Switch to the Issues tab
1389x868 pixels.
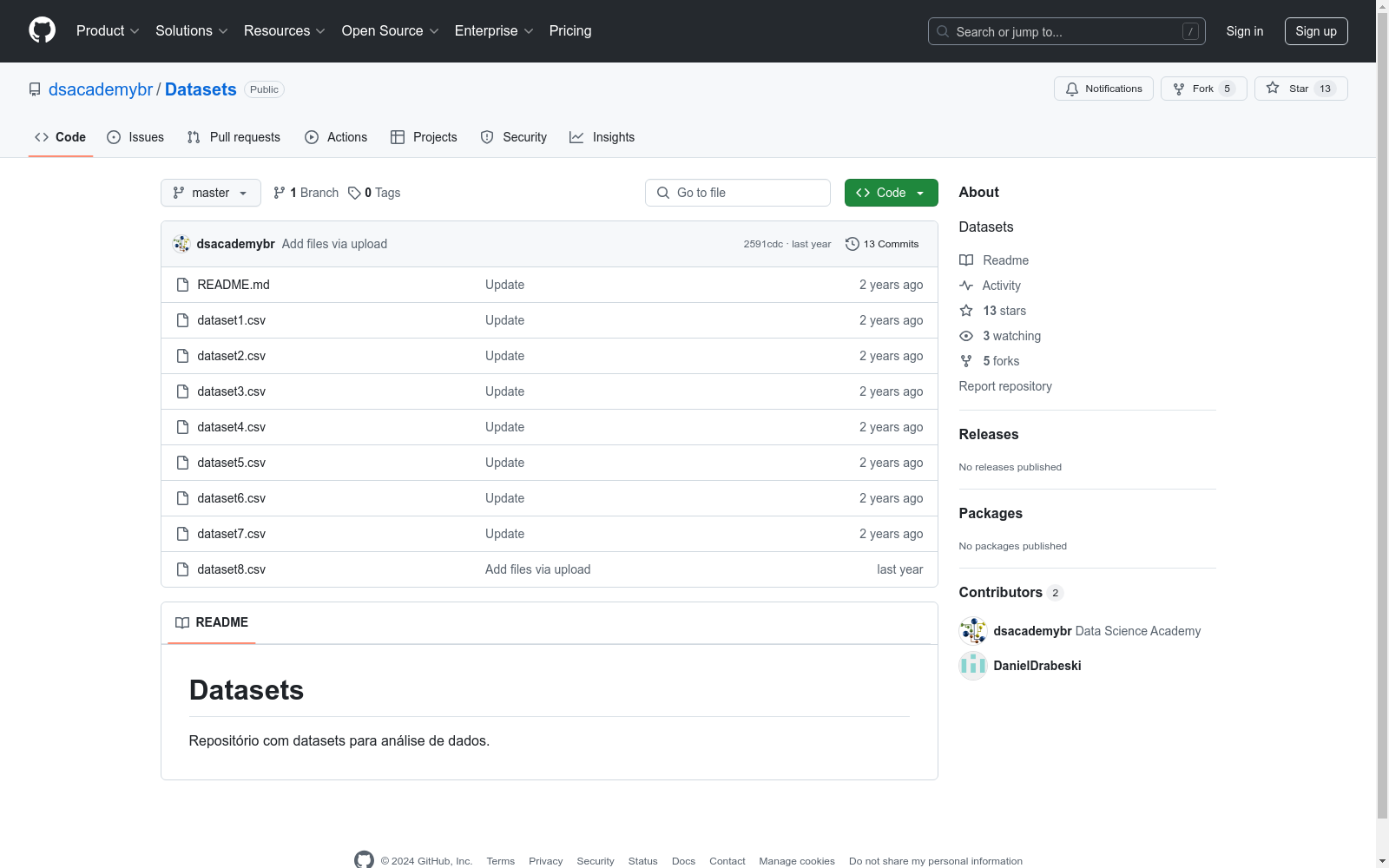(x=135, y=137)
